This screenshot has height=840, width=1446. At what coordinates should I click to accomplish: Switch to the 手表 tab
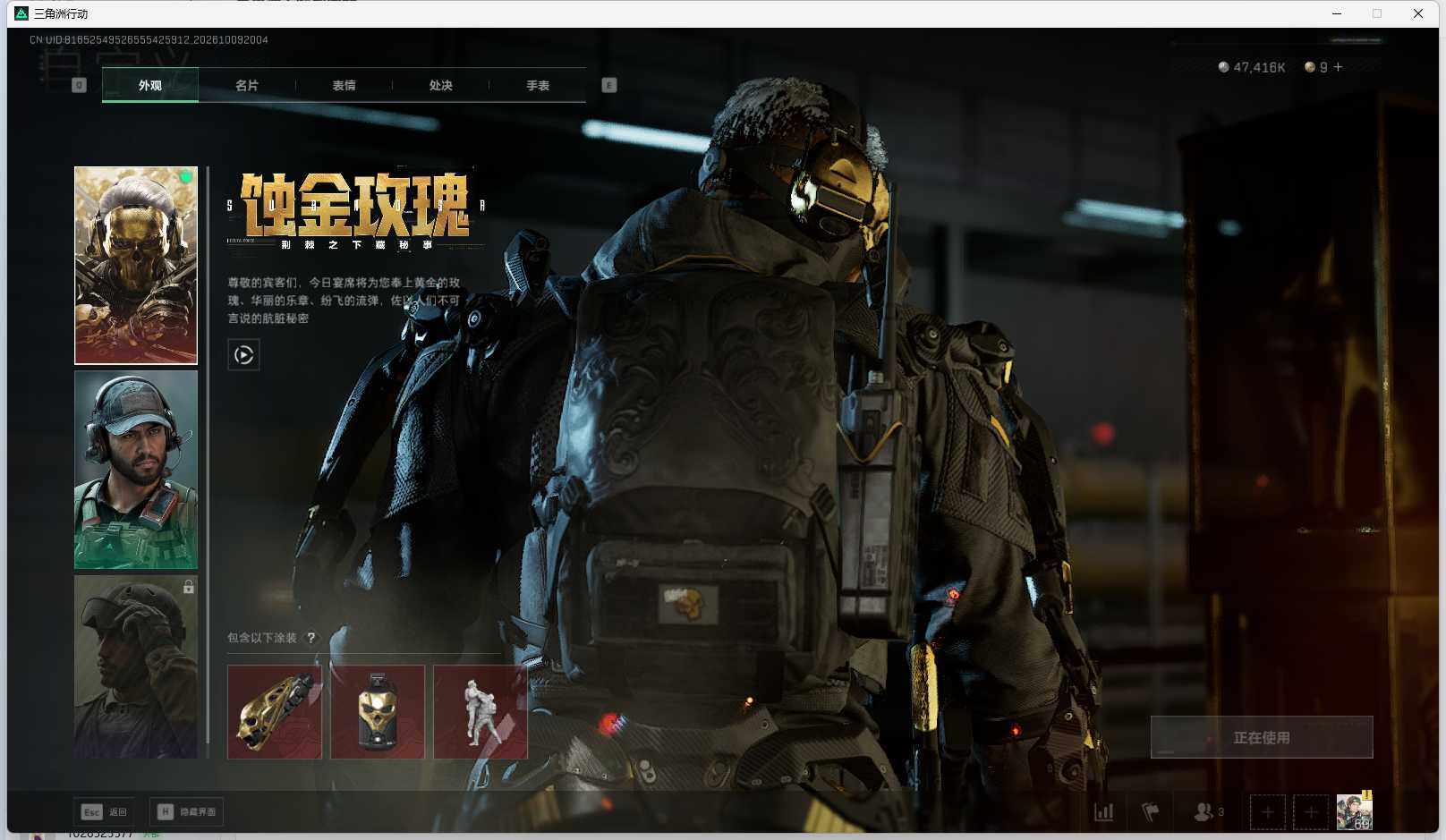pos(538,86)
